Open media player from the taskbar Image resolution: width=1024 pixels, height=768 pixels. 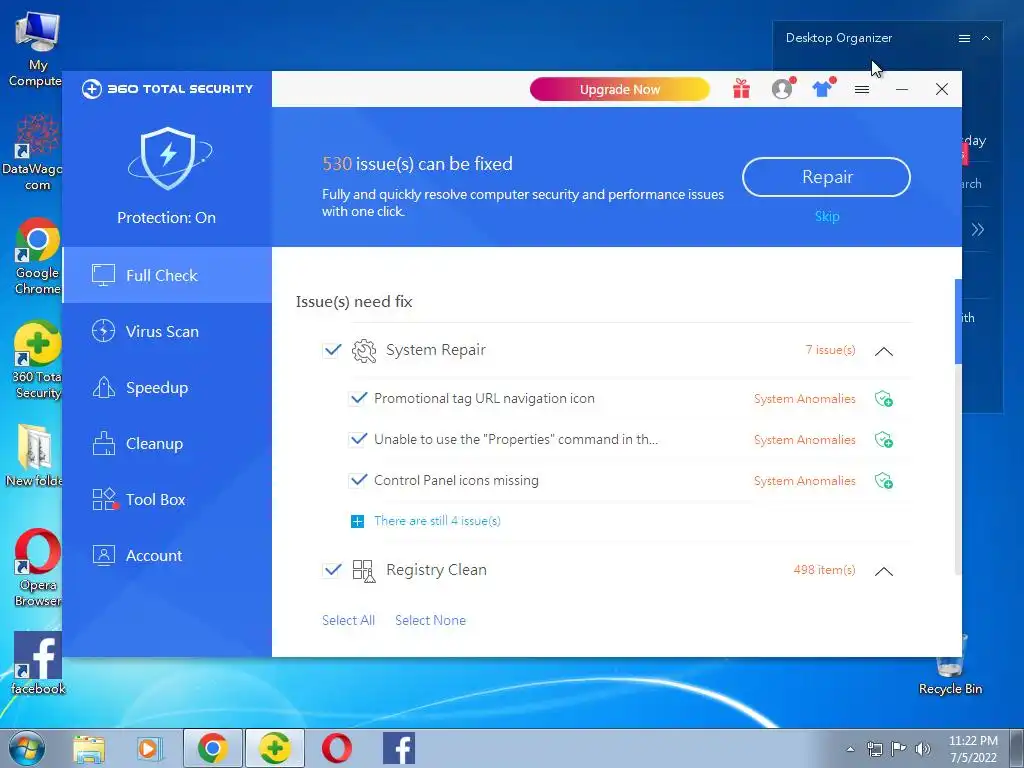click(149, 748)
